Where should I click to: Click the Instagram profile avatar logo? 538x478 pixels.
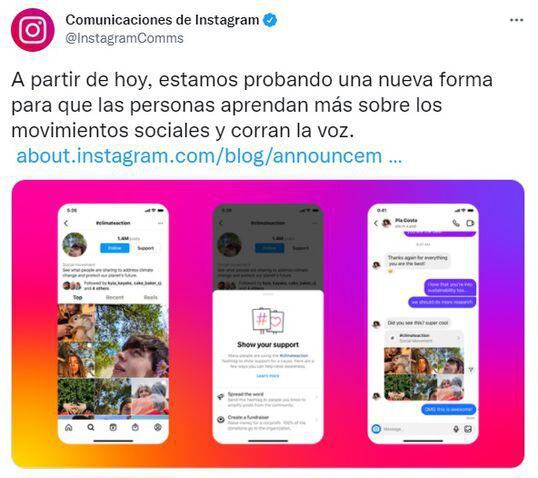tap(33, 30)
